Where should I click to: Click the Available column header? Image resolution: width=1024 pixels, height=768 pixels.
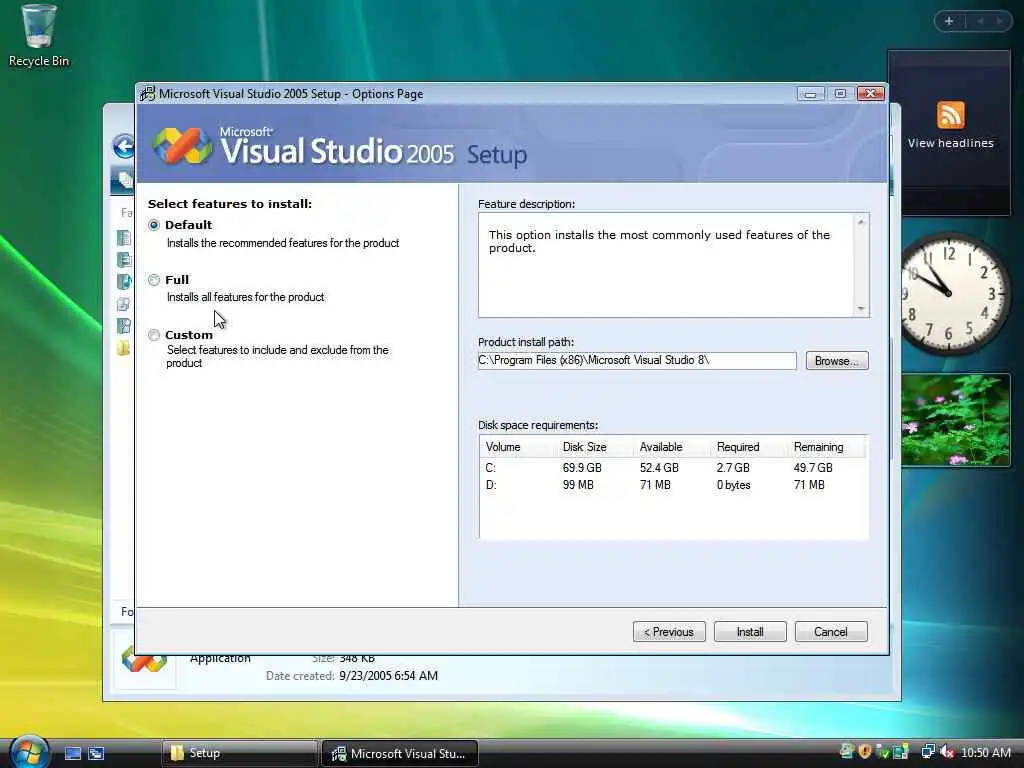point(661,447)
